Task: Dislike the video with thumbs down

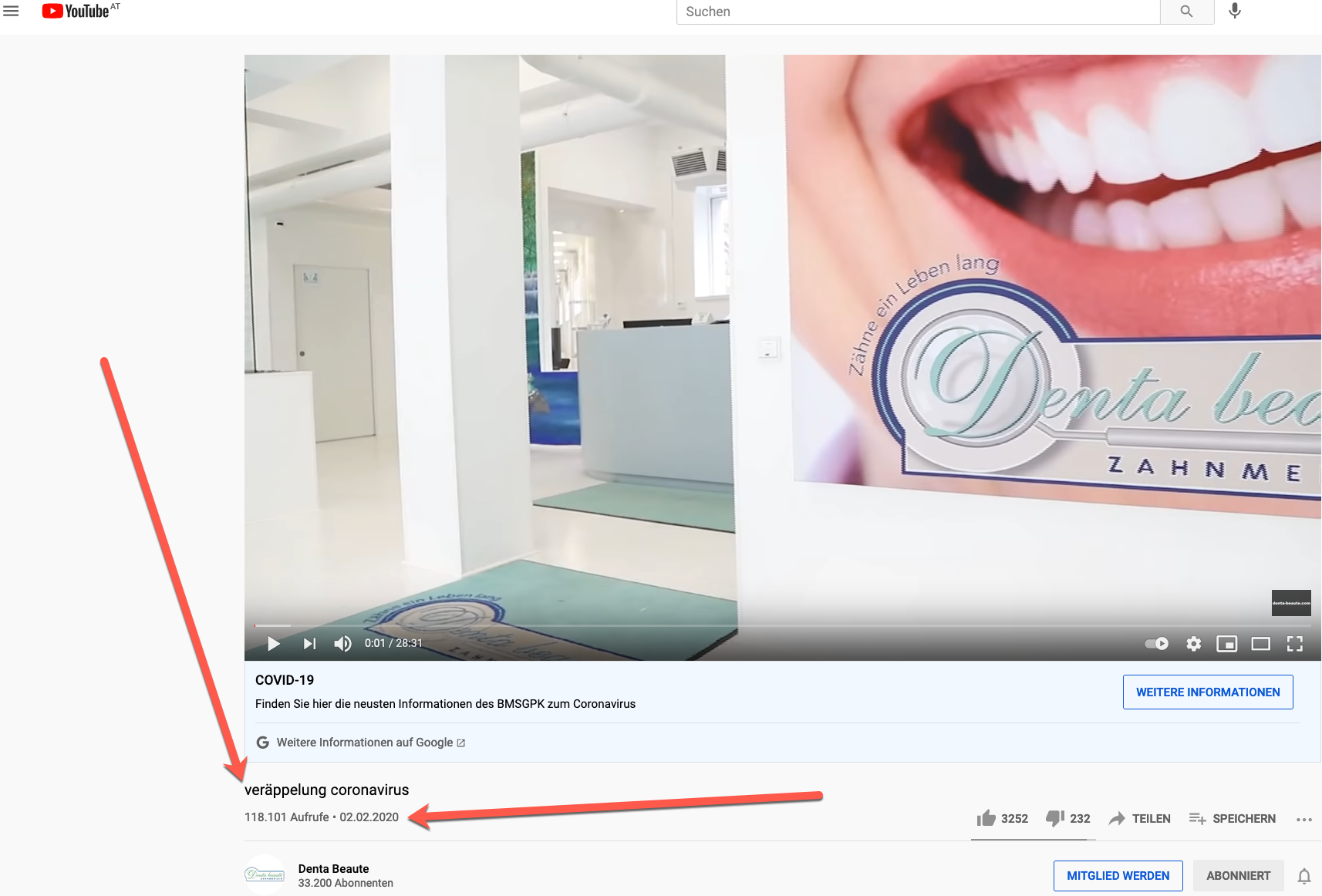Action: click(1054, 818)
